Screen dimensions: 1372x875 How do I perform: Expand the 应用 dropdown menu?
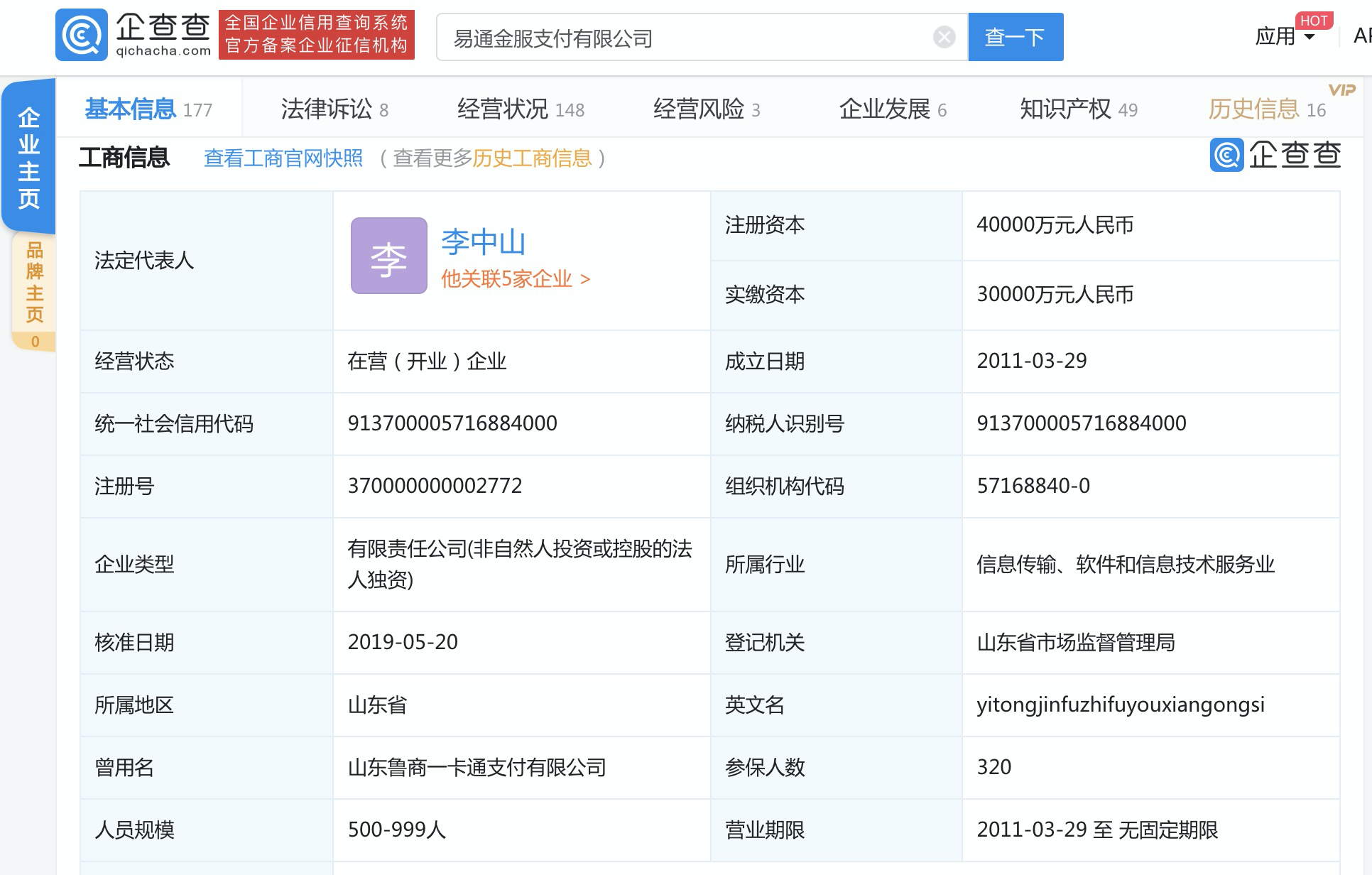(x=1285, y=36)
